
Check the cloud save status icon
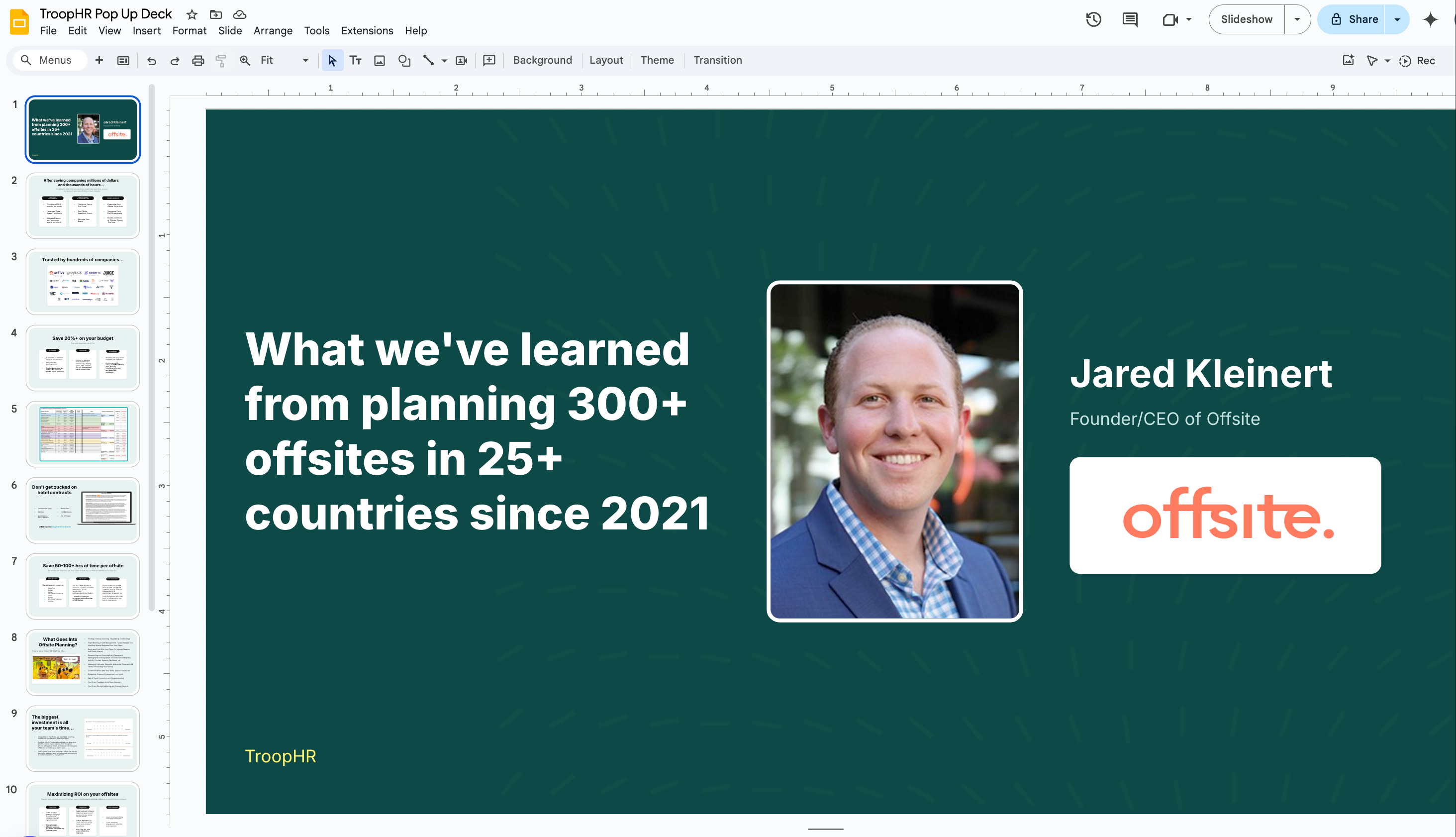point(240,14)
